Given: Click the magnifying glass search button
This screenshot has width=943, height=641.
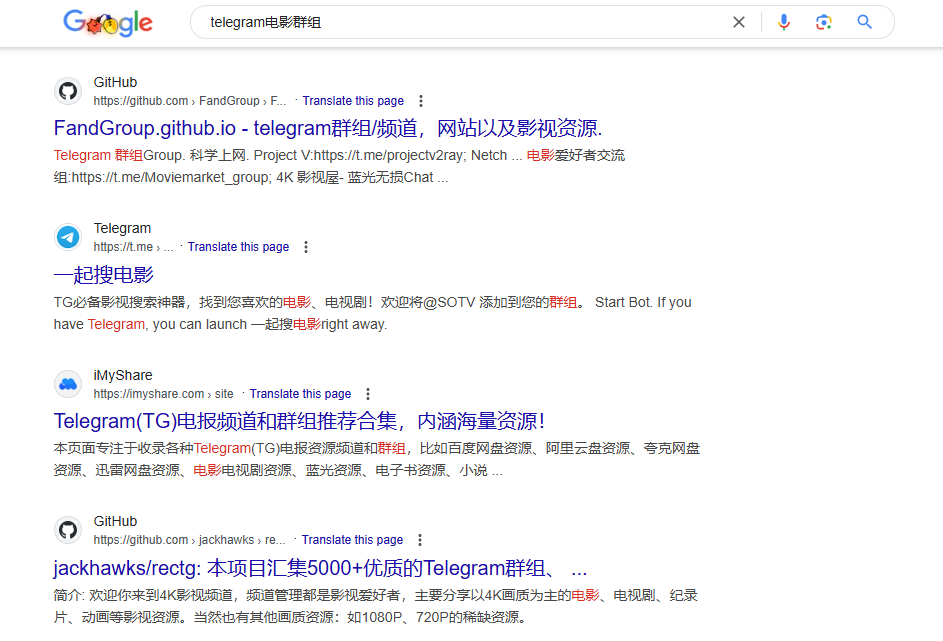Looking at the screenshot, I should [864, 22].
